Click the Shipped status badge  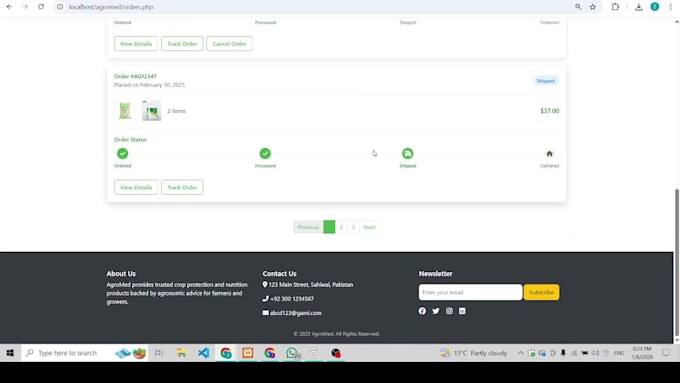click(x=546, y=81)
